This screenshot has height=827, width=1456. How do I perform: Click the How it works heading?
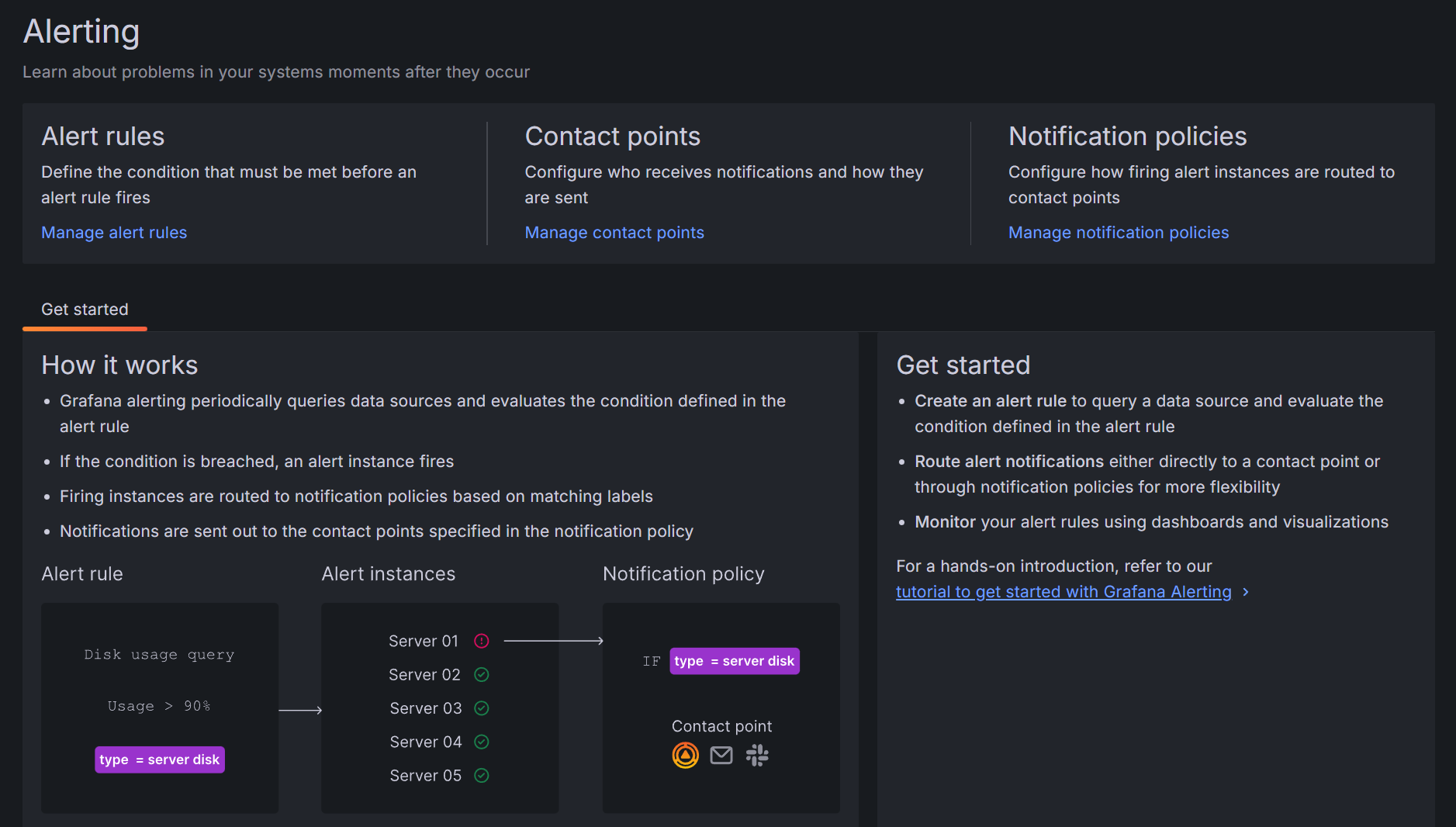[x=119, y=365]
